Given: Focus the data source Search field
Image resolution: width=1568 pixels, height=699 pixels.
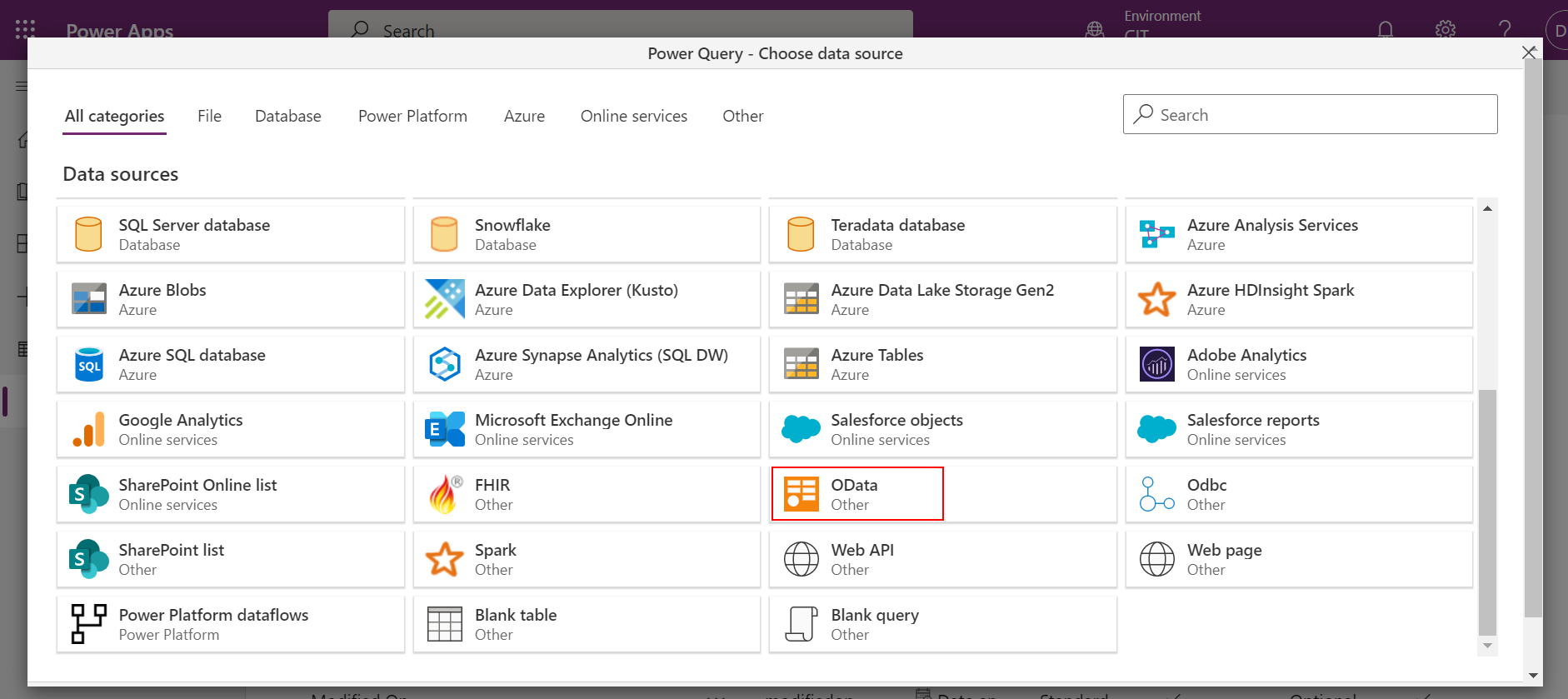Looking at the screenshot, I should pyautogui.click(x=1310, y=114).
